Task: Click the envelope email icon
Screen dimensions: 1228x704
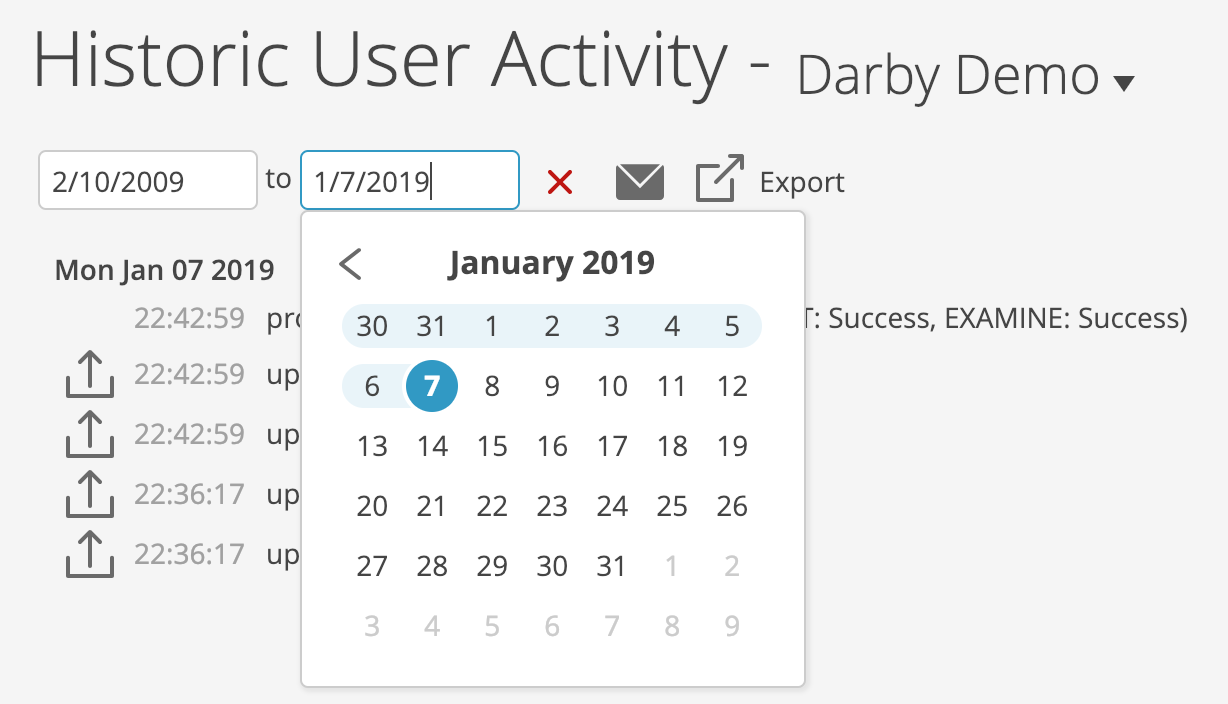Action: click(640, 182)
